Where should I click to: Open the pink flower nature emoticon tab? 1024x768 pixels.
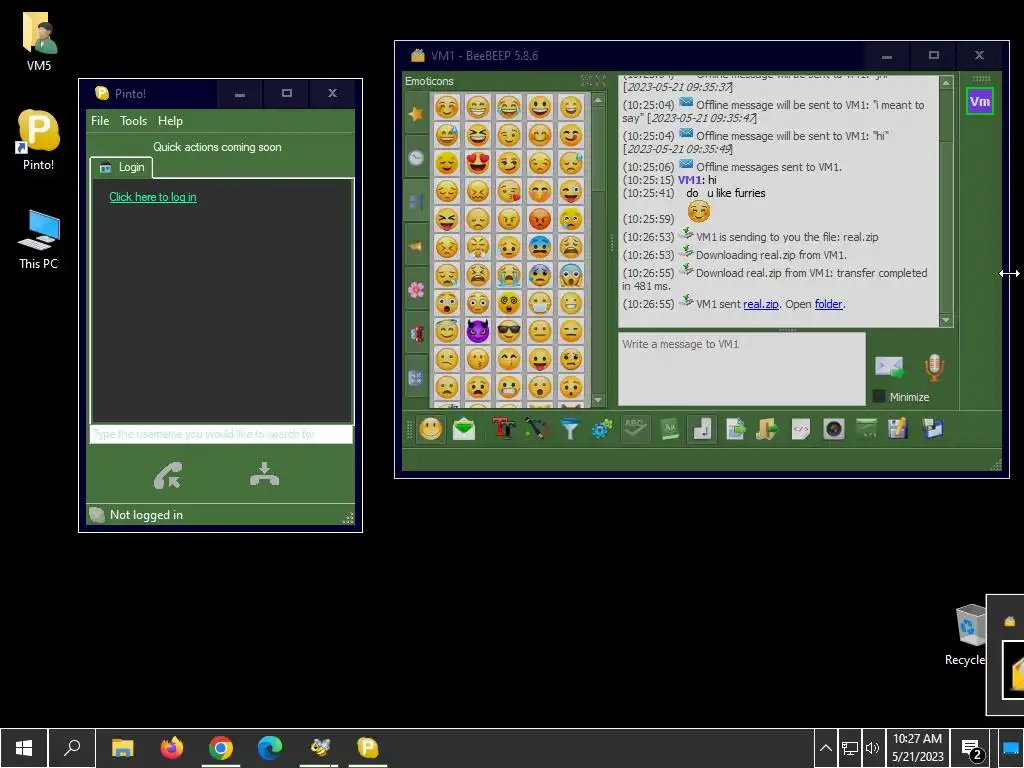coord(416,290)
